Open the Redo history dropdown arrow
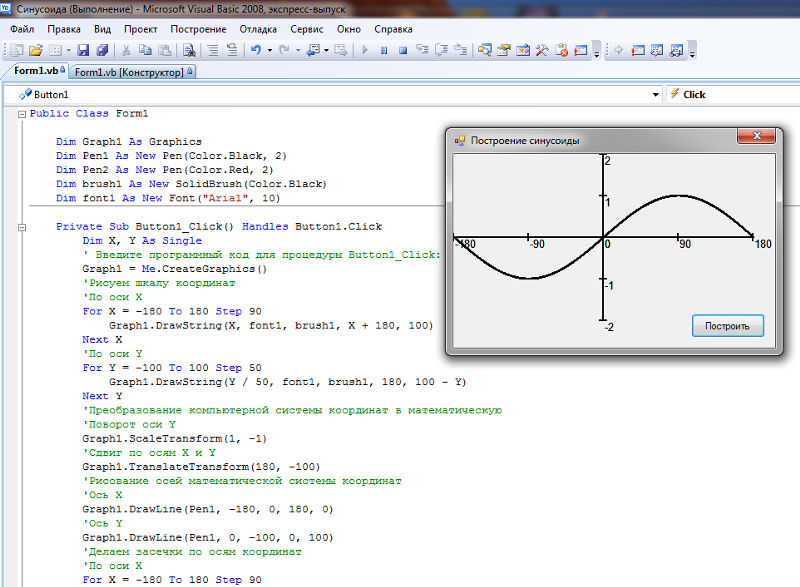This screenshot has height=587, width=800. pyautogui.click(x=298, y=50)
